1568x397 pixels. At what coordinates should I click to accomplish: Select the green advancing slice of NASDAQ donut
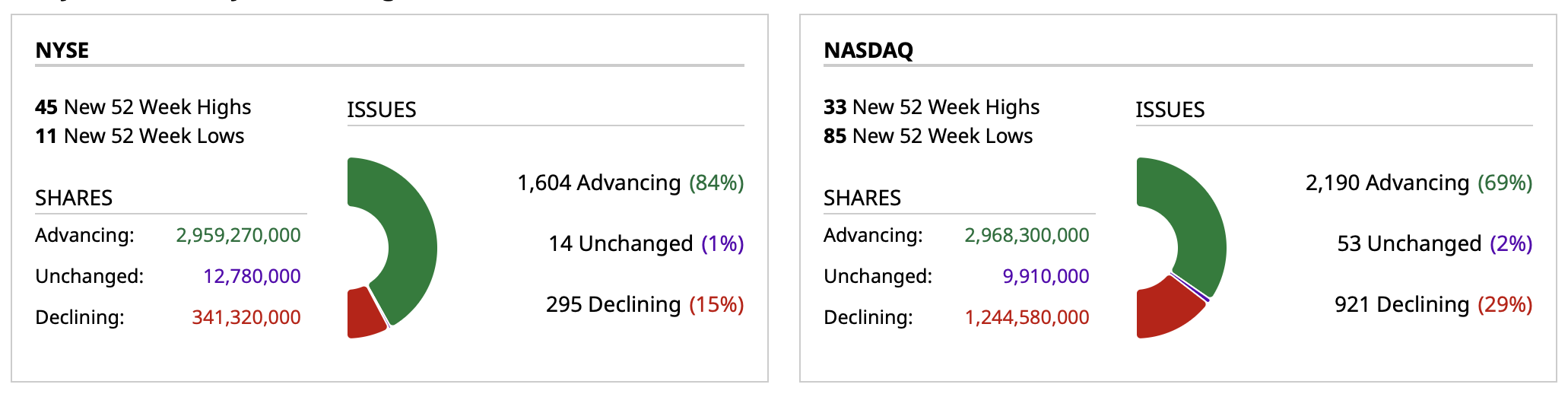[1195, 228]
